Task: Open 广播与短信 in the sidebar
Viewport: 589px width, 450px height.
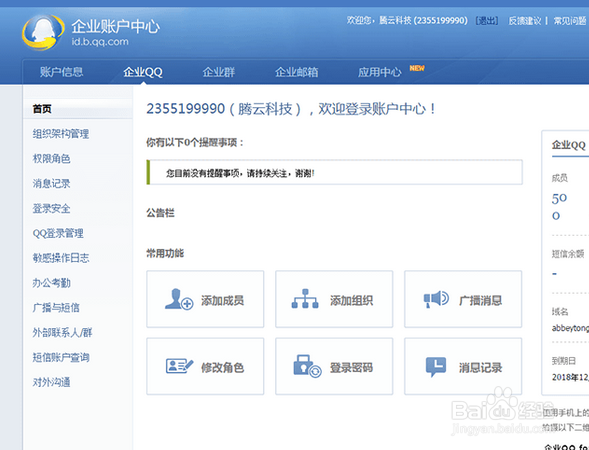Action: point(56,308)
